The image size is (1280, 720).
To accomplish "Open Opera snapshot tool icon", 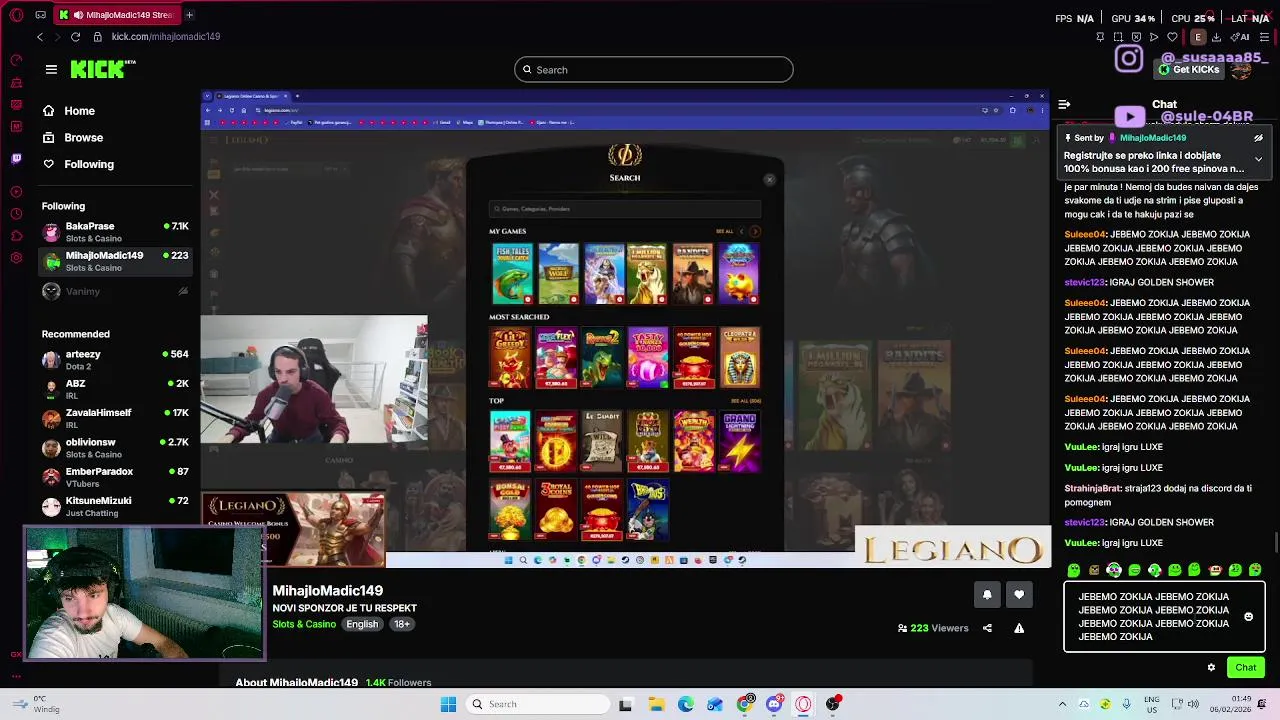I will [1118, 37].
